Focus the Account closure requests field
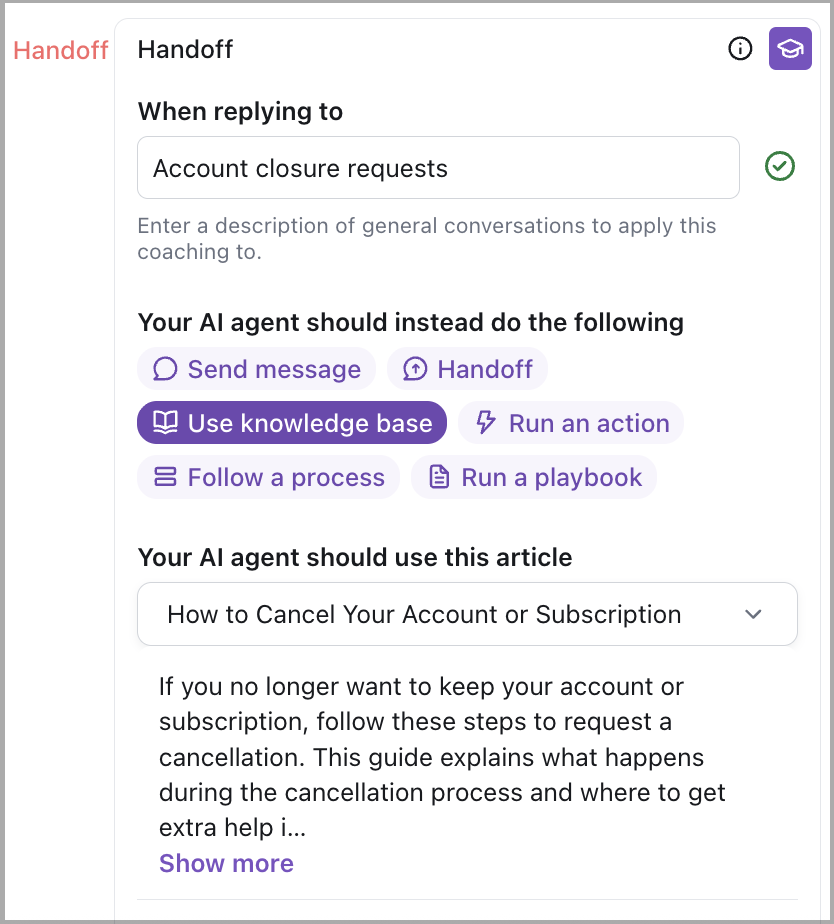The image size is (834, 924). tap(438, 168)
